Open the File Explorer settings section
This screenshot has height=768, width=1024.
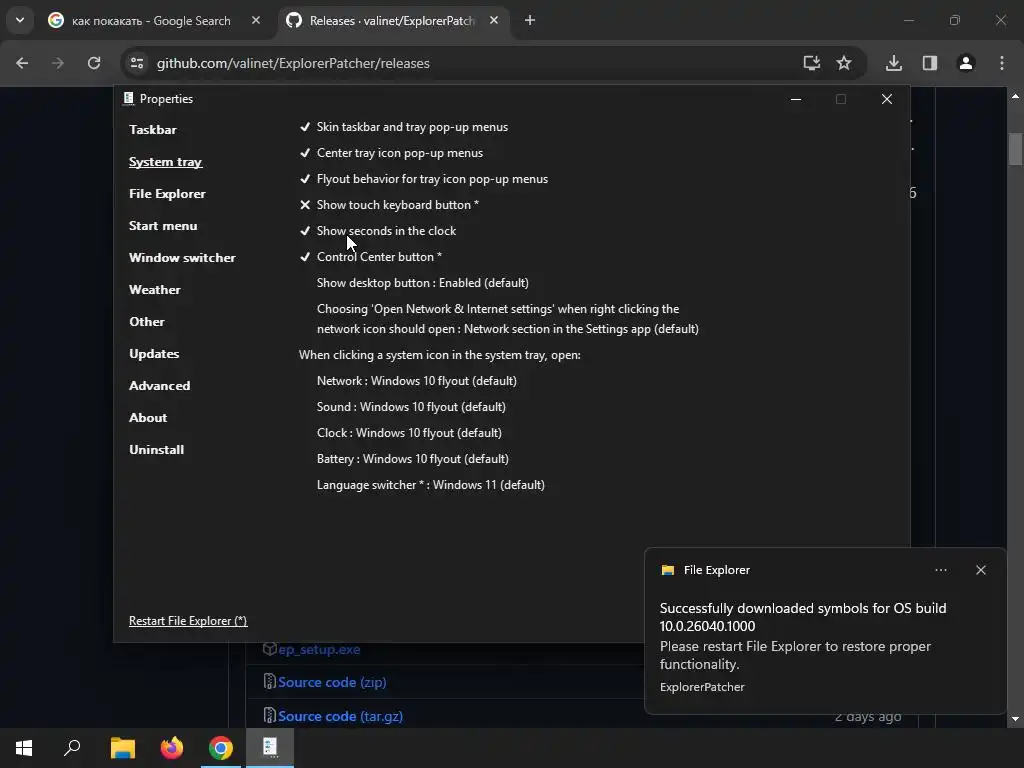[x=167, y=194]
